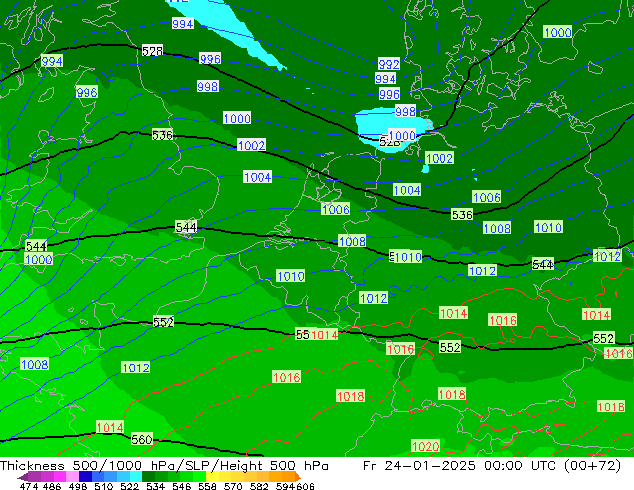634x490 pixels.
Task: Pick the light pink legend swatch
Action: pyautogui.click(x=72, y=476)
